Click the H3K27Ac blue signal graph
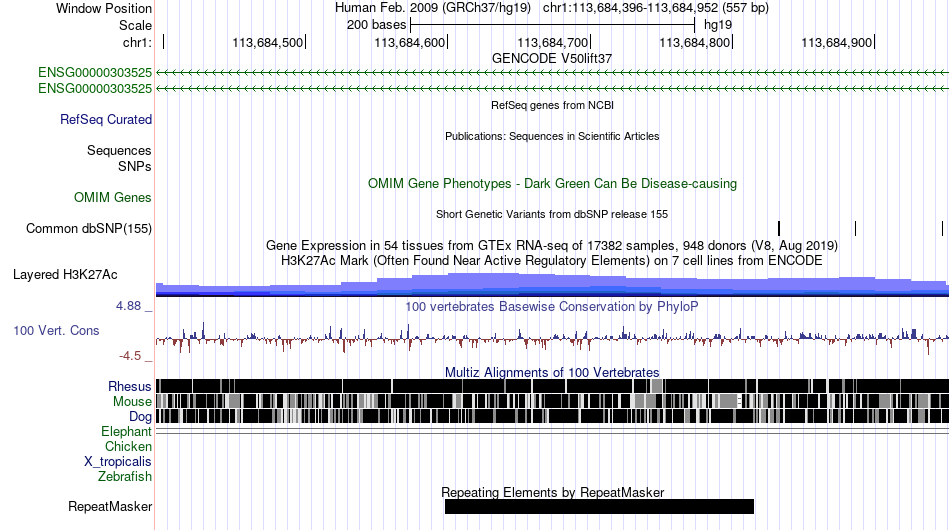The image size is (950, 530). coord(552,285)
